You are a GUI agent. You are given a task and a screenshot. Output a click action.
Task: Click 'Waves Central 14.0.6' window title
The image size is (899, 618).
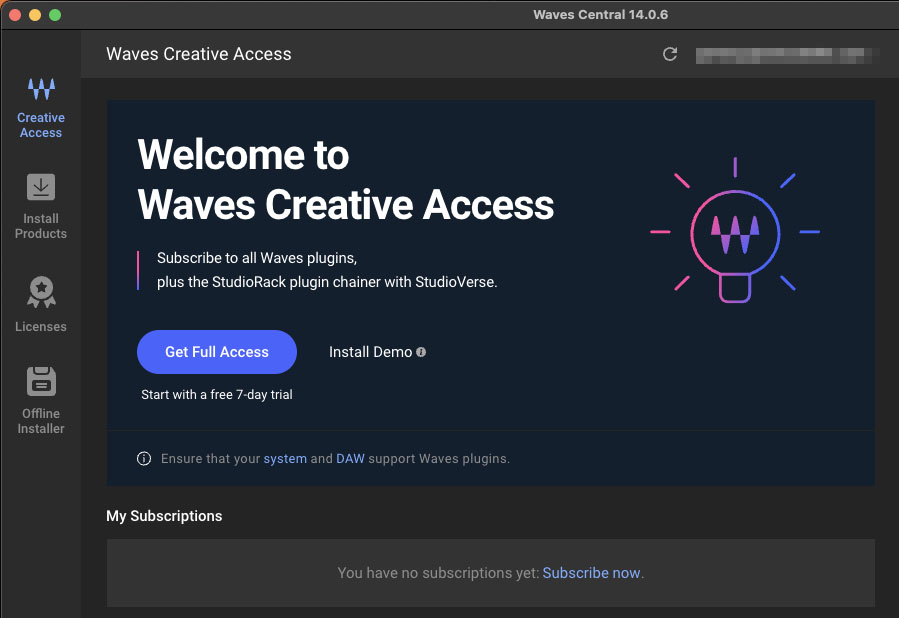pyautogui.click(x=600, y=14)
